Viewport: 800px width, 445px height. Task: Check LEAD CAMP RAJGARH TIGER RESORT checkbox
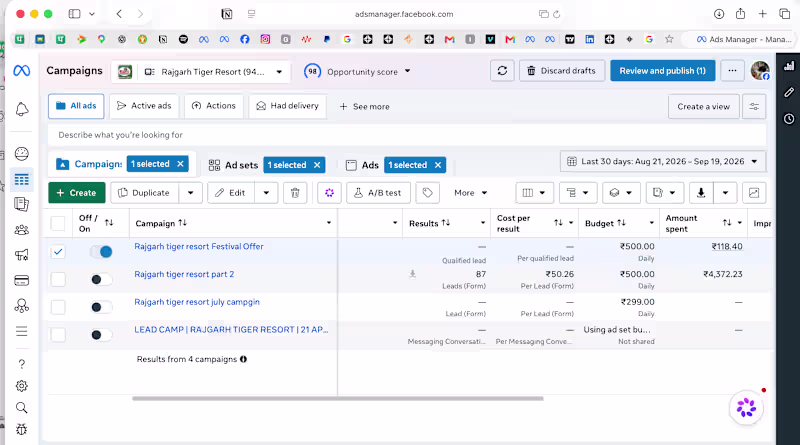point(58,335)
